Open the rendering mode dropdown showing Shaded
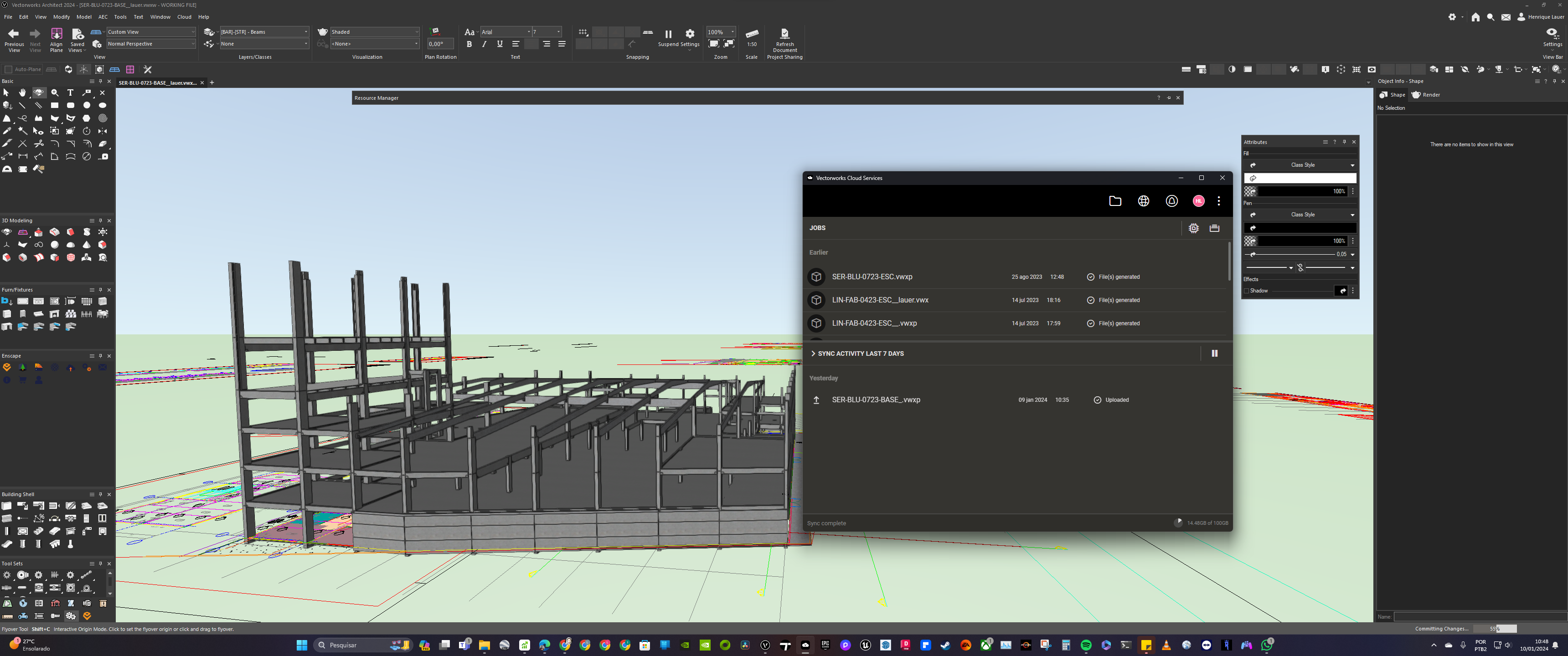The image size is (1568, 656). 374,31
